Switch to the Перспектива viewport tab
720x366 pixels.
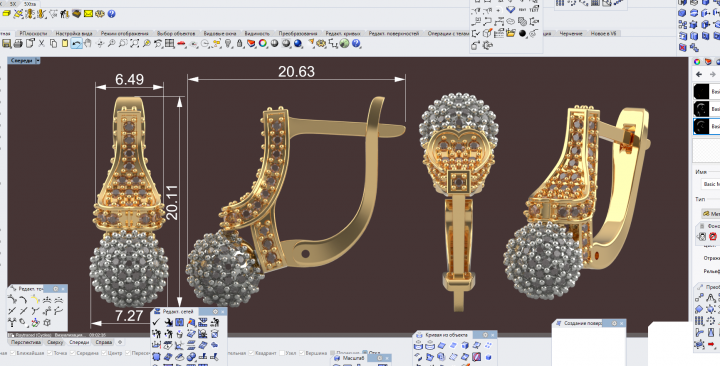click(x=26, y=342)
